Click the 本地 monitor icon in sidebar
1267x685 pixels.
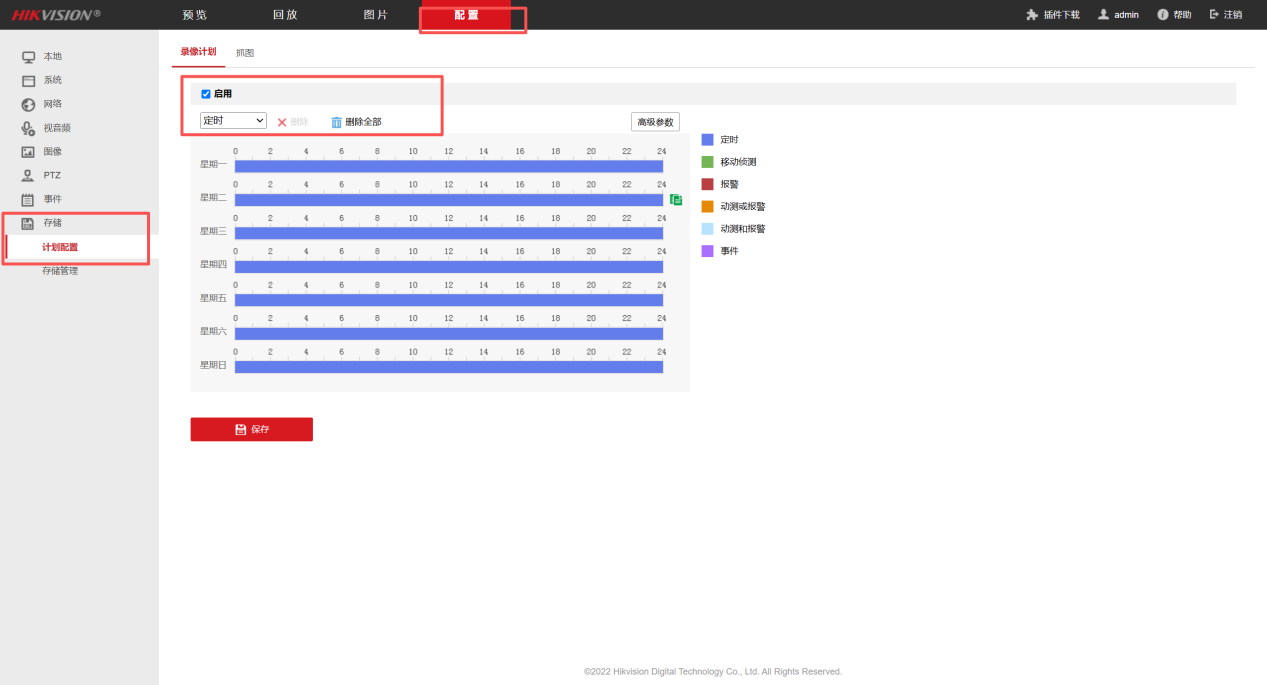coord(29,57)
